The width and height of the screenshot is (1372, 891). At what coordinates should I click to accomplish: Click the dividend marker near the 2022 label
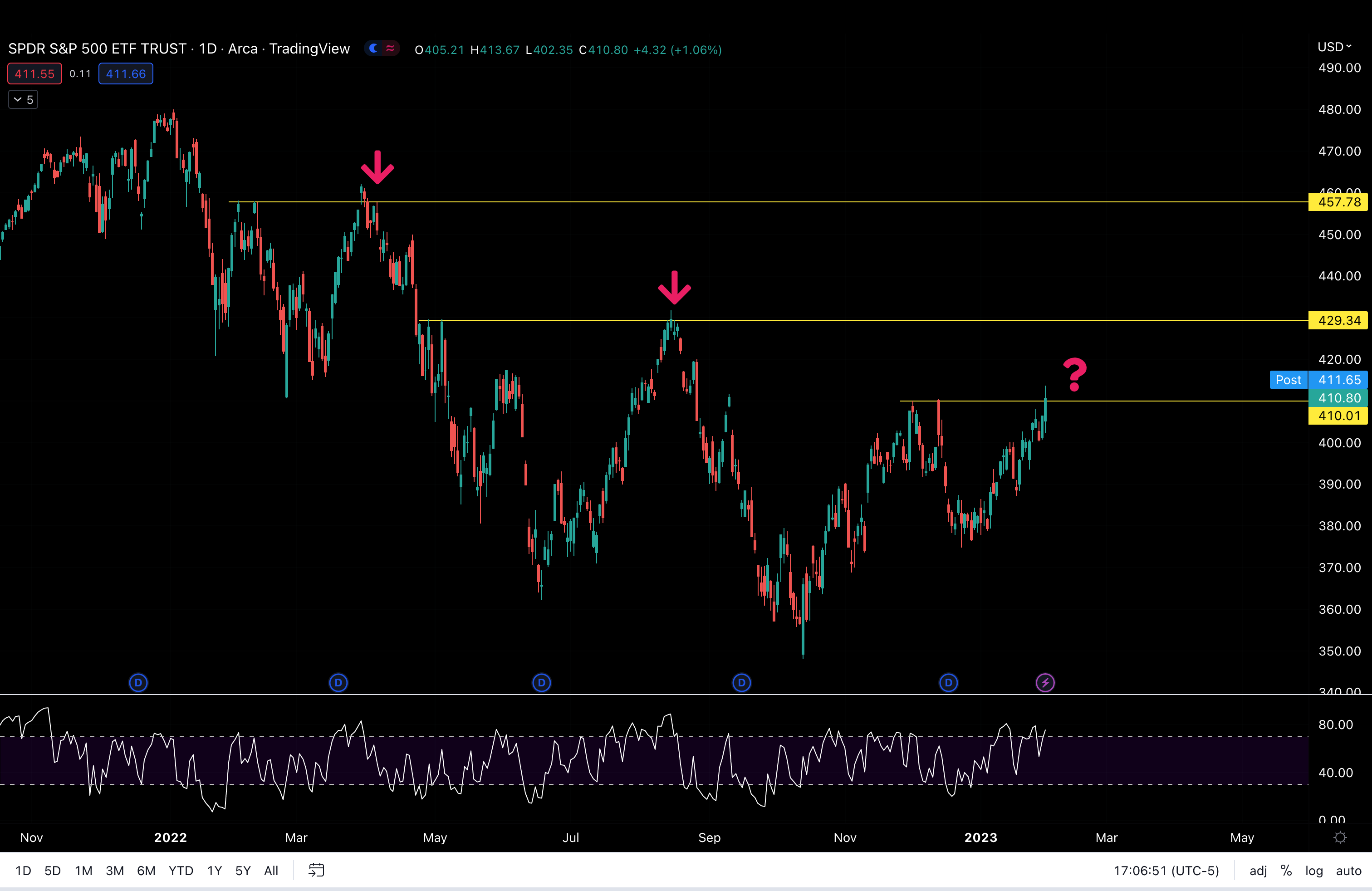pyautogui.click(x=138, y=683)
